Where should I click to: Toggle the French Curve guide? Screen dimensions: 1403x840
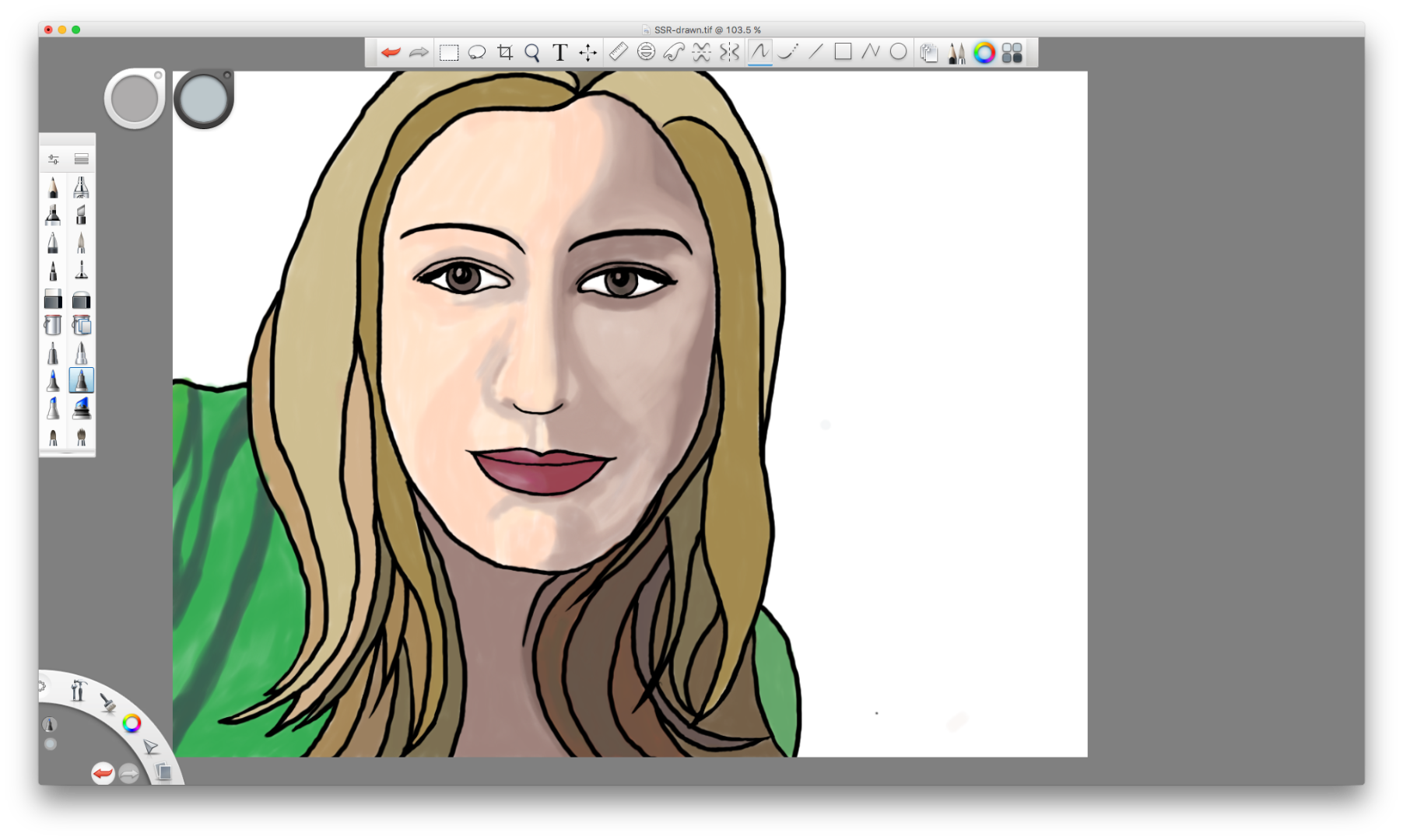pos(674,52)
